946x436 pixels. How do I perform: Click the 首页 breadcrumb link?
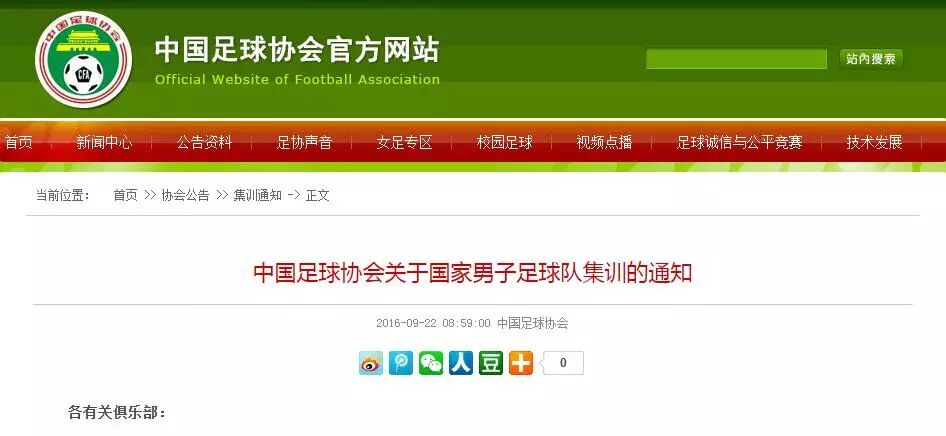[125, 195]
